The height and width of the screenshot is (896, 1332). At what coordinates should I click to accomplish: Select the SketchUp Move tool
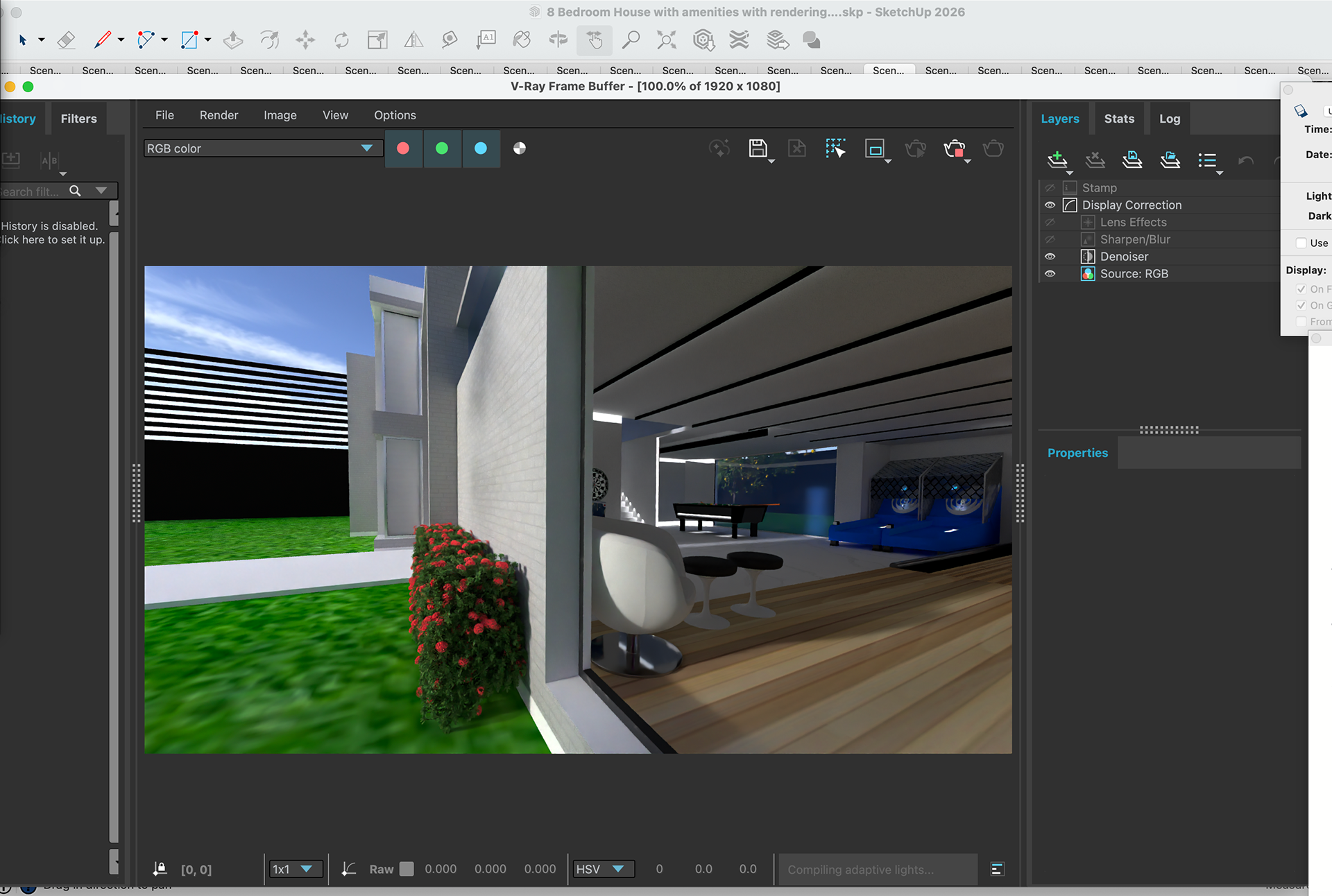305,40
